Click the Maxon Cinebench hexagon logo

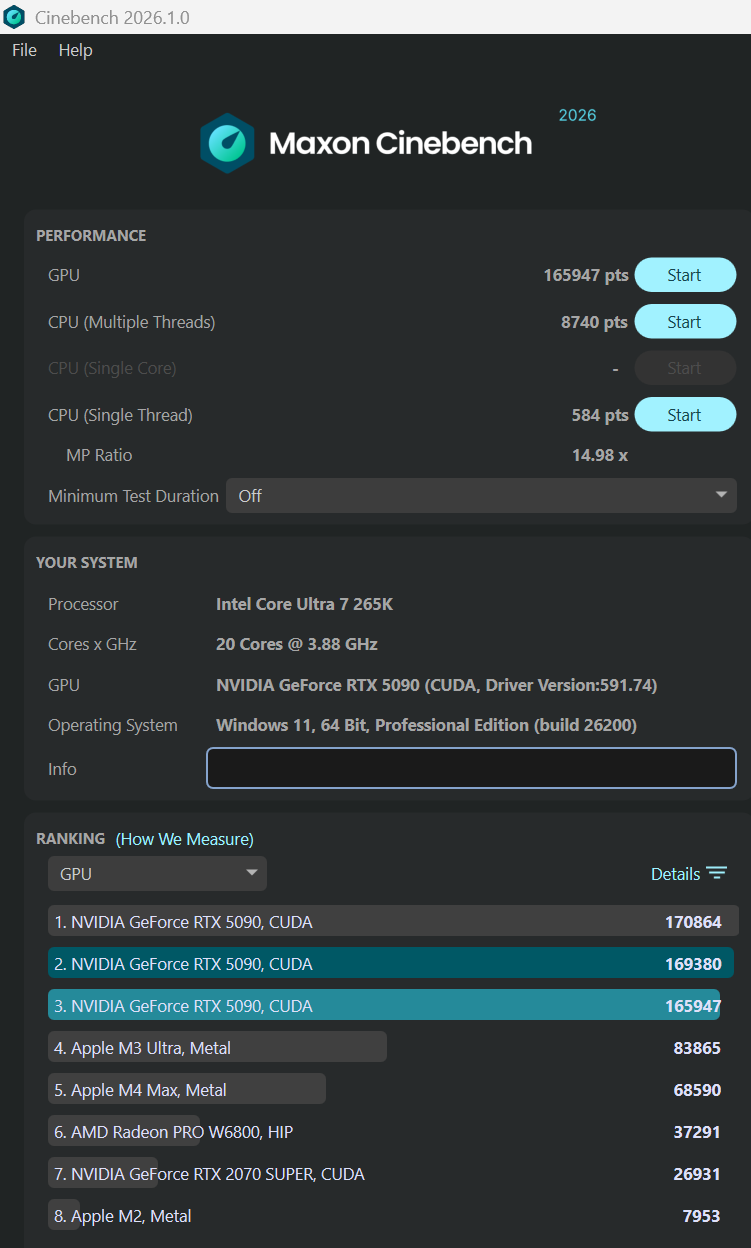point(227,143)
